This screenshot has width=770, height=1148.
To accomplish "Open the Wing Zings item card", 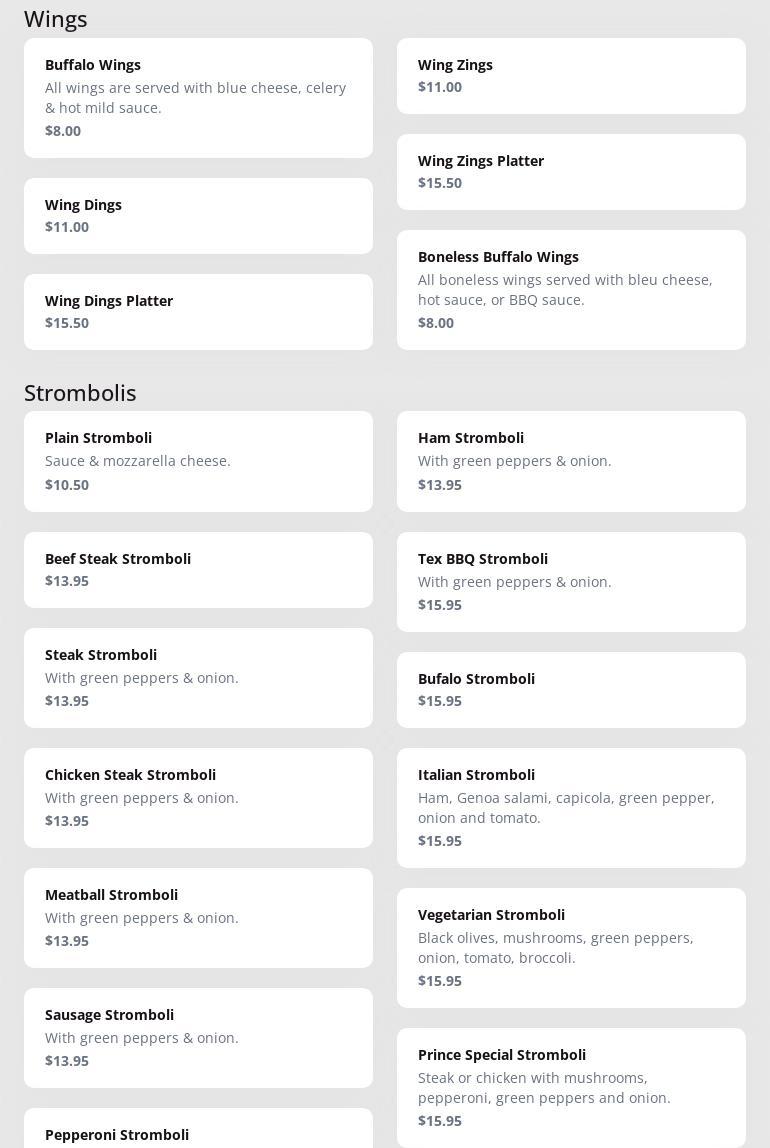I will coord(571,76).
